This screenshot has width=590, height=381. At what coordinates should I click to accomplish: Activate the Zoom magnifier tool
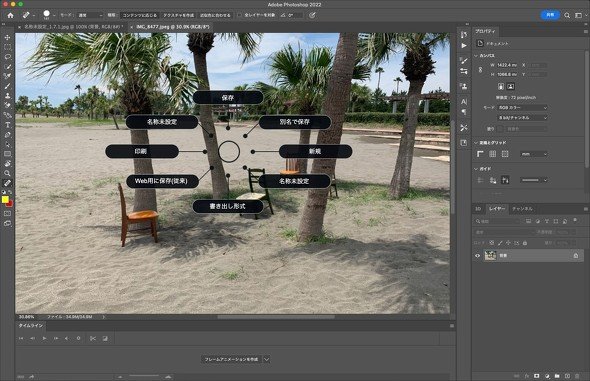tap(7, 173)
